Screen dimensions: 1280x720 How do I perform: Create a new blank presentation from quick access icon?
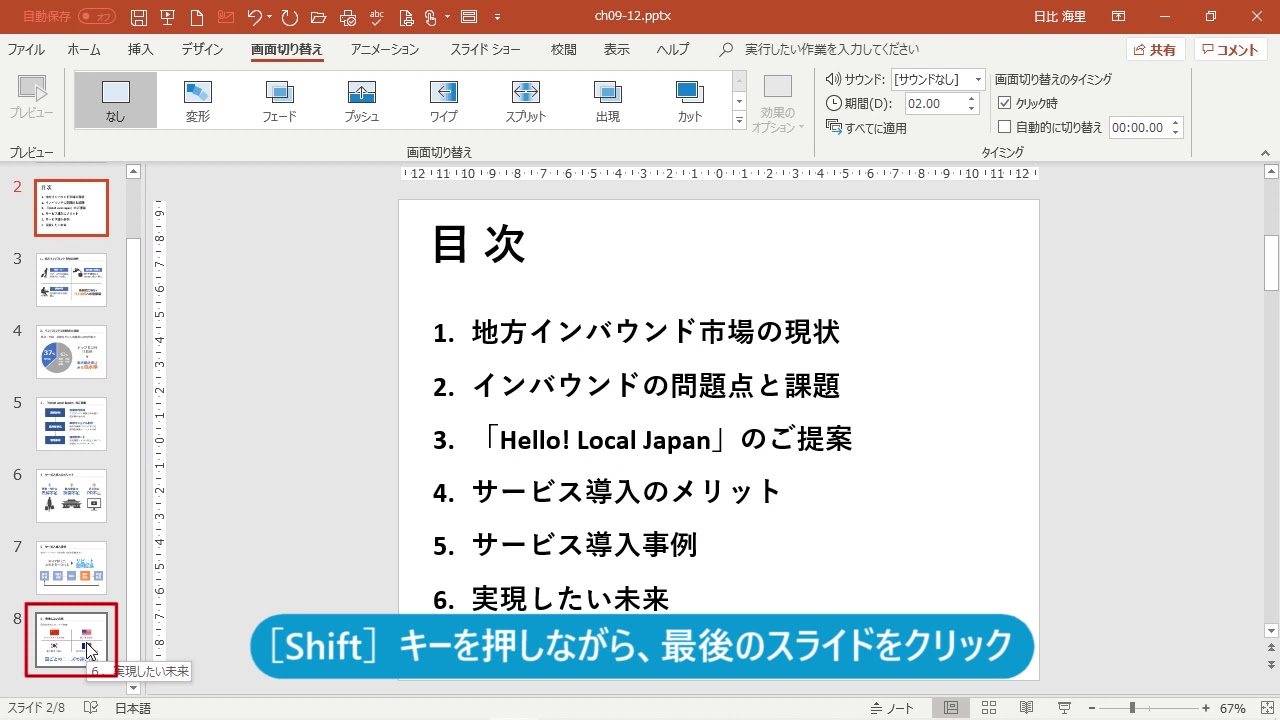pos(198,17)
